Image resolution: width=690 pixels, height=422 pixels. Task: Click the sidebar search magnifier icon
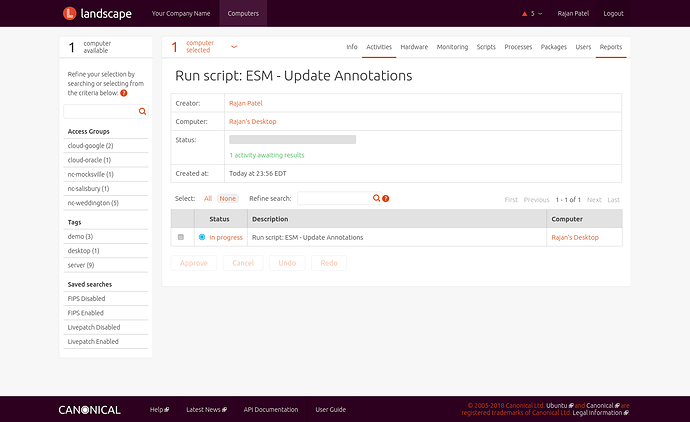coord(142,111)
